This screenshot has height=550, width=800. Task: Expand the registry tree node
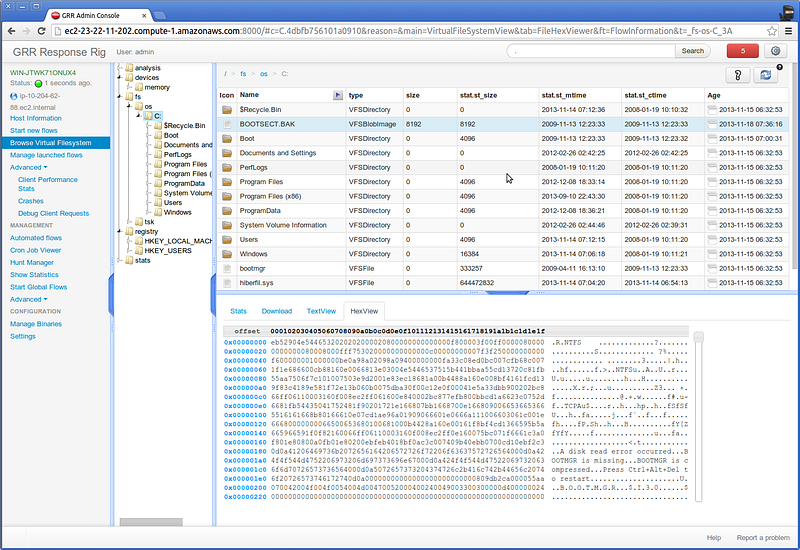pos(120,231)
